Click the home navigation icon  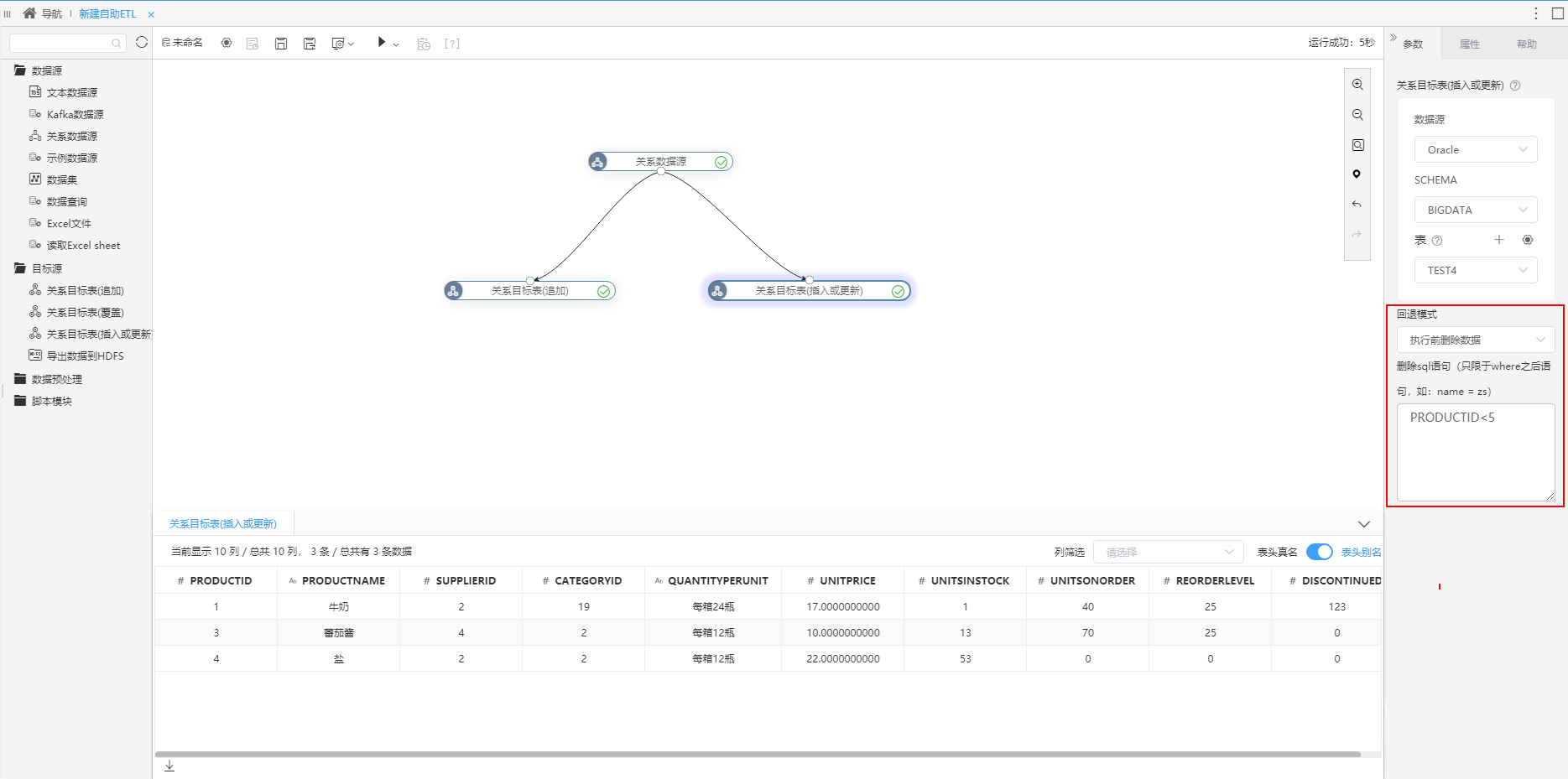[x=29, y=13]
